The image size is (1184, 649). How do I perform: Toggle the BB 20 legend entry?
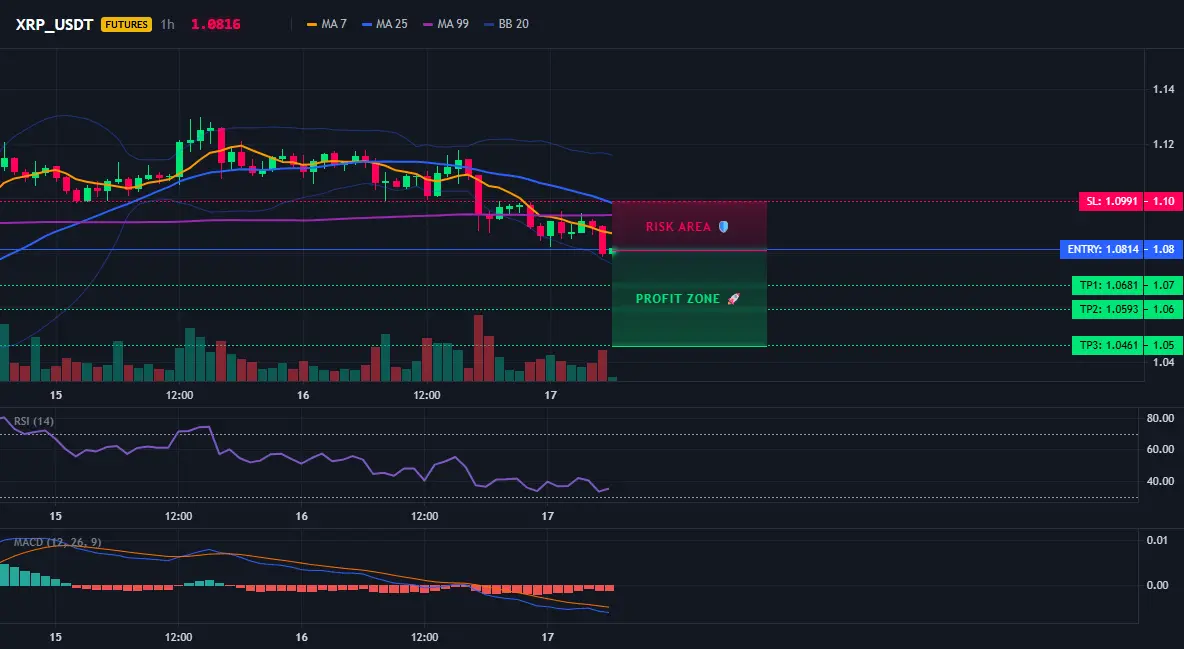(506, 24)
